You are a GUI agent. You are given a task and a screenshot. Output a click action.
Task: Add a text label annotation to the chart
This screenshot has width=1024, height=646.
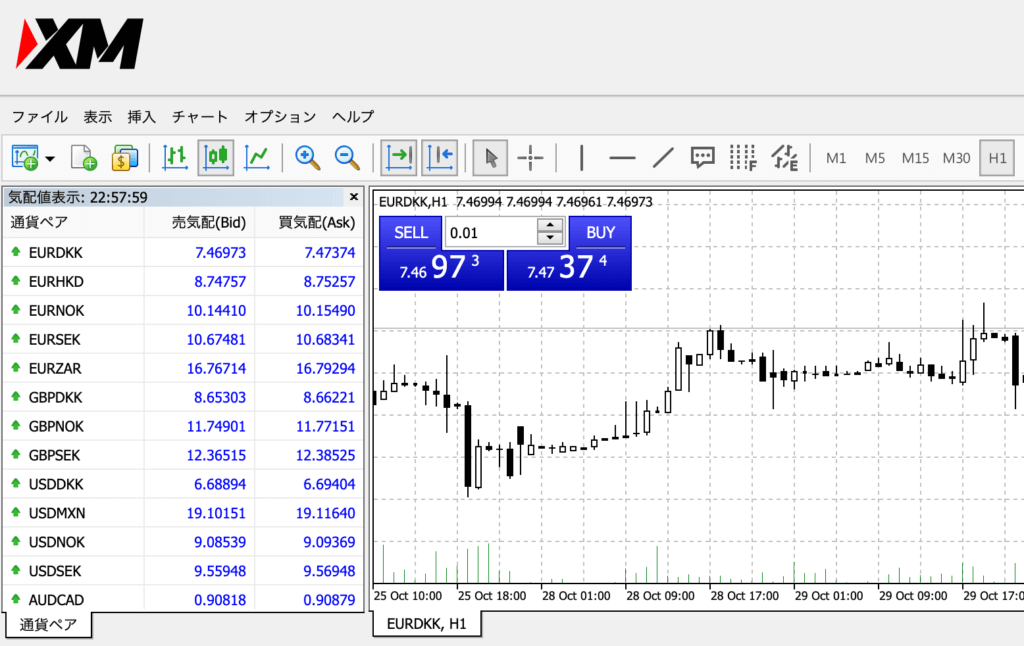point(701,157)
